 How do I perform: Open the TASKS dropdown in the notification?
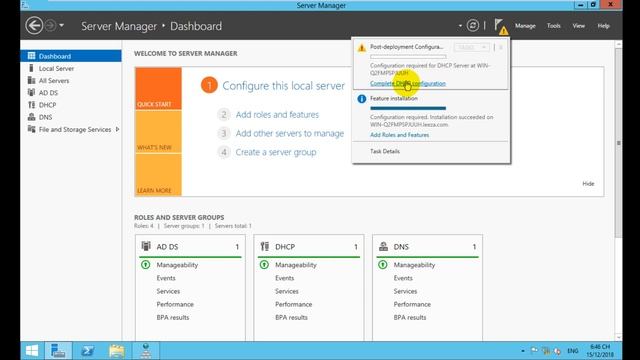471,47
